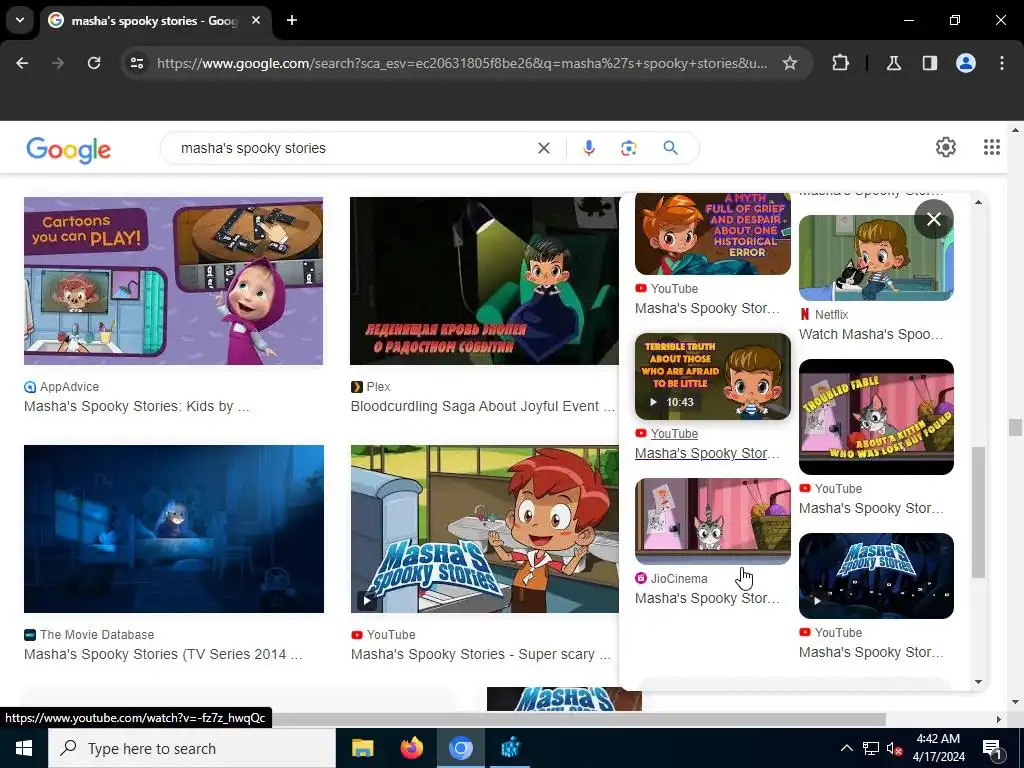
Task: Switch to Chrome taskbar icon
Action: pyautogui.click(x=460, y=748)
